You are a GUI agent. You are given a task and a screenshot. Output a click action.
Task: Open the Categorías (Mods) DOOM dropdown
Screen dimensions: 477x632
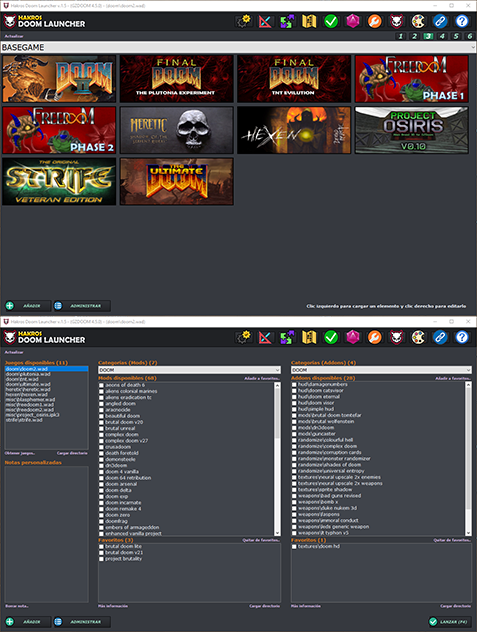point(189,370)
